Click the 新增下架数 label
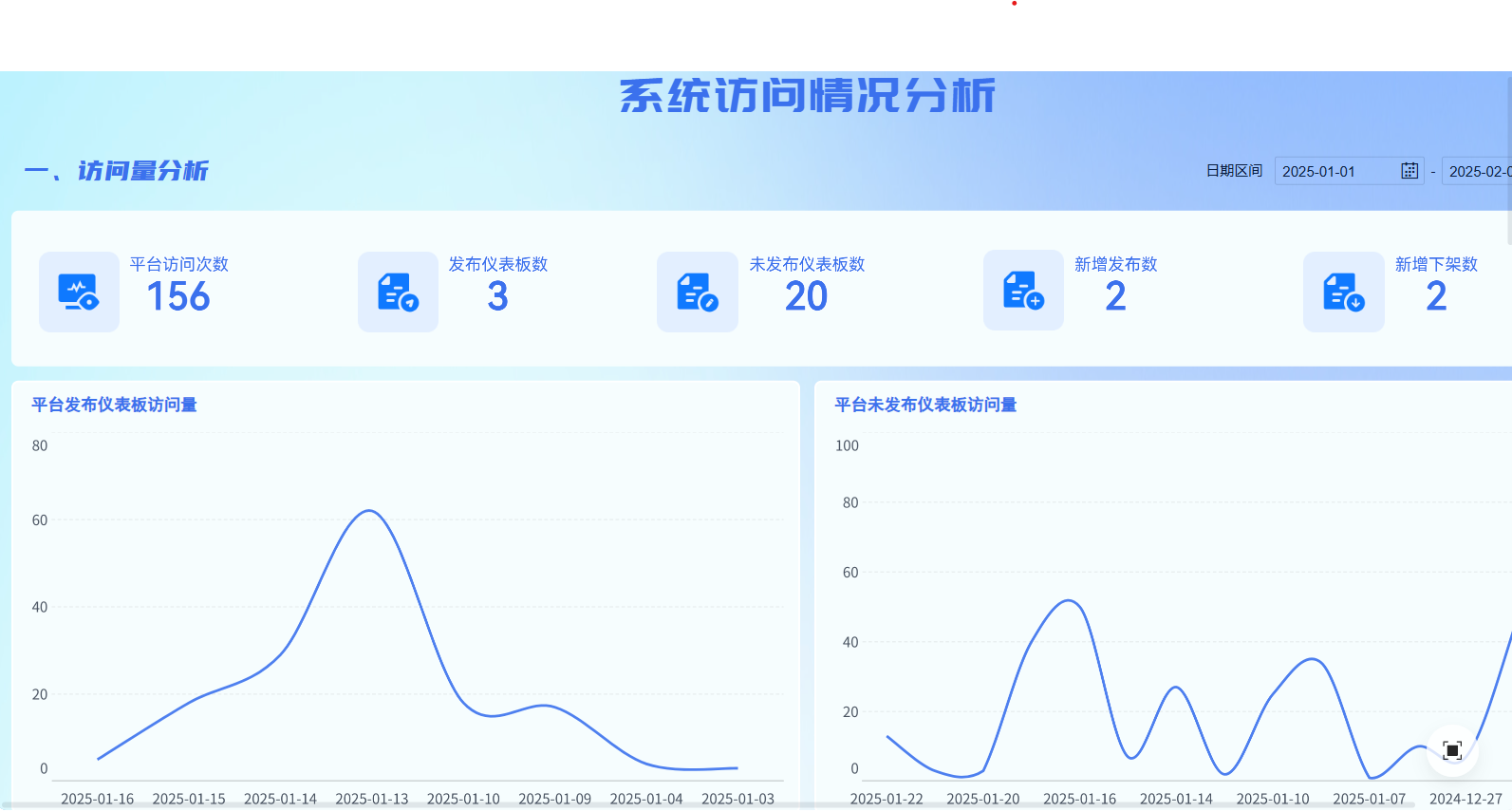Screen dimensions: 1512x812 1437,264
